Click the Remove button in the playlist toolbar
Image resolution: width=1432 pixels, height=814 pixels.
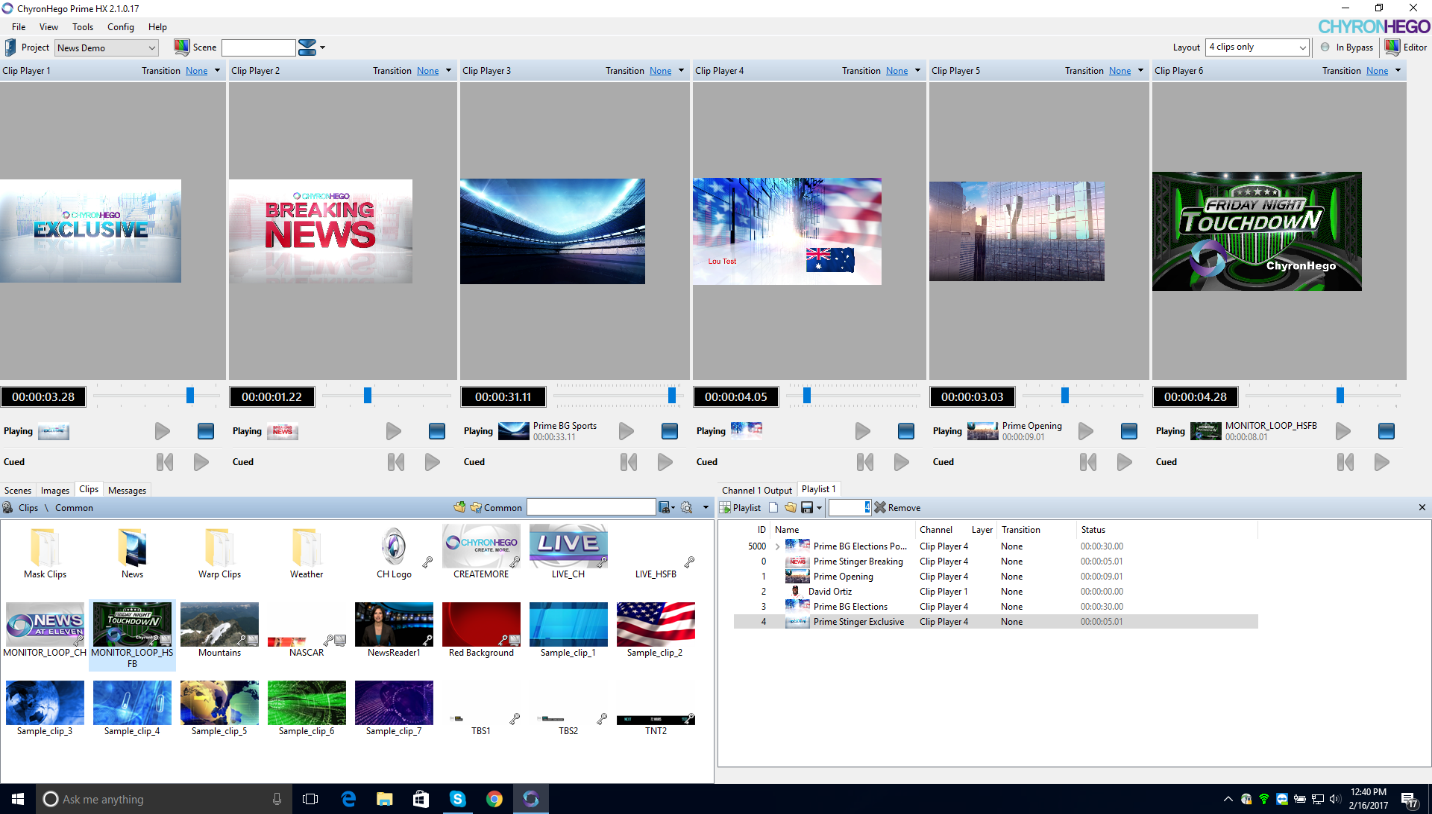[897, 508]
